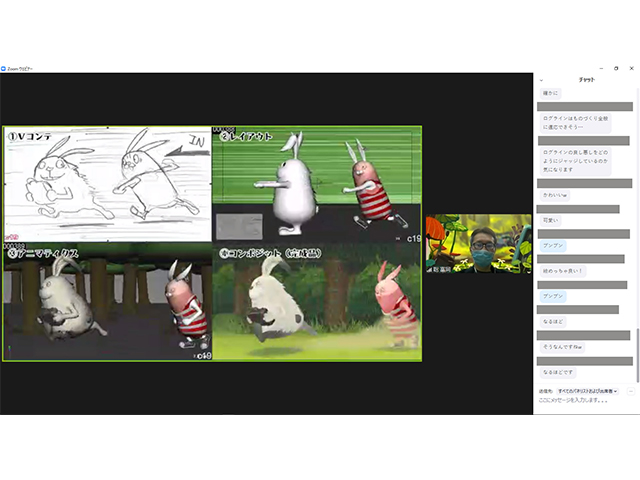Click the ④コンポジット finished composite panel
Viewport: 640px width, 480px height.
(x=317, y=302)
